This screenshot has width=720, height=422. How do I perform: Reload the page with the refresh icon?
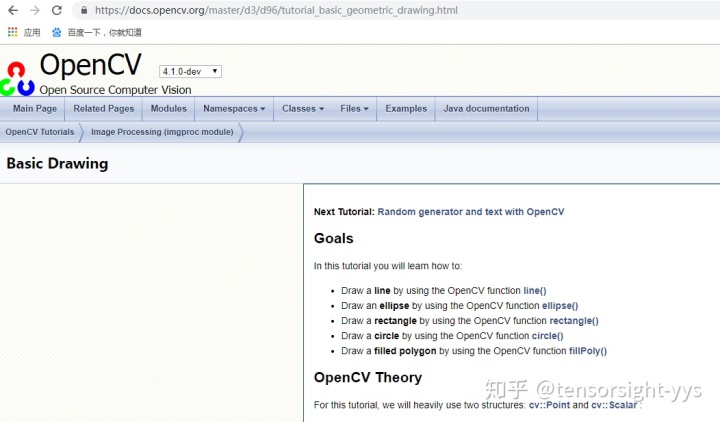click(56, 10)
